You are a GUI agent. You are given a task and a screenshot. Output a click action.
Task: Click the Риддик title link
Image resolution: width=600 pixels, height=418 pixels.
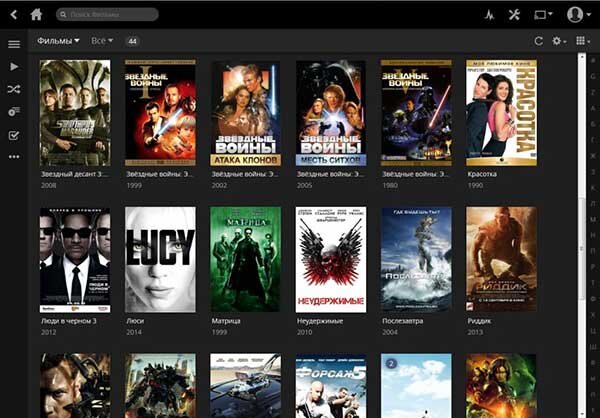(479, 321)
